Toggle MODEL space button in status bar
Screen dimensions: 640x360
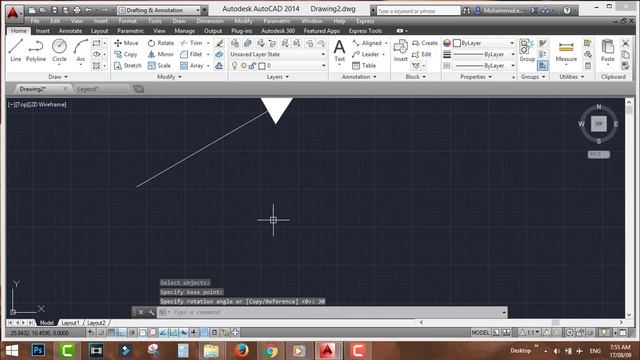[x=480, y=333]
